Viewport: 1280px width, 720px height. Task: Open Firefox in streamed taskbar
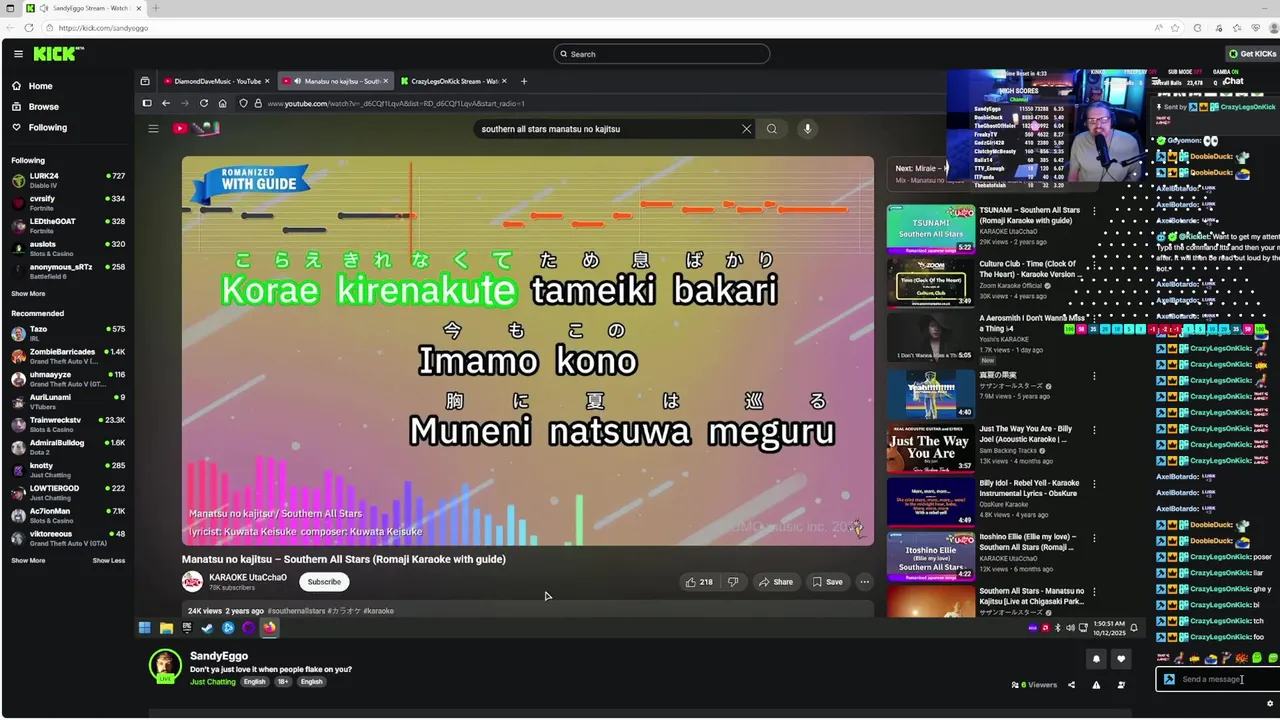(x=269, y=628)
